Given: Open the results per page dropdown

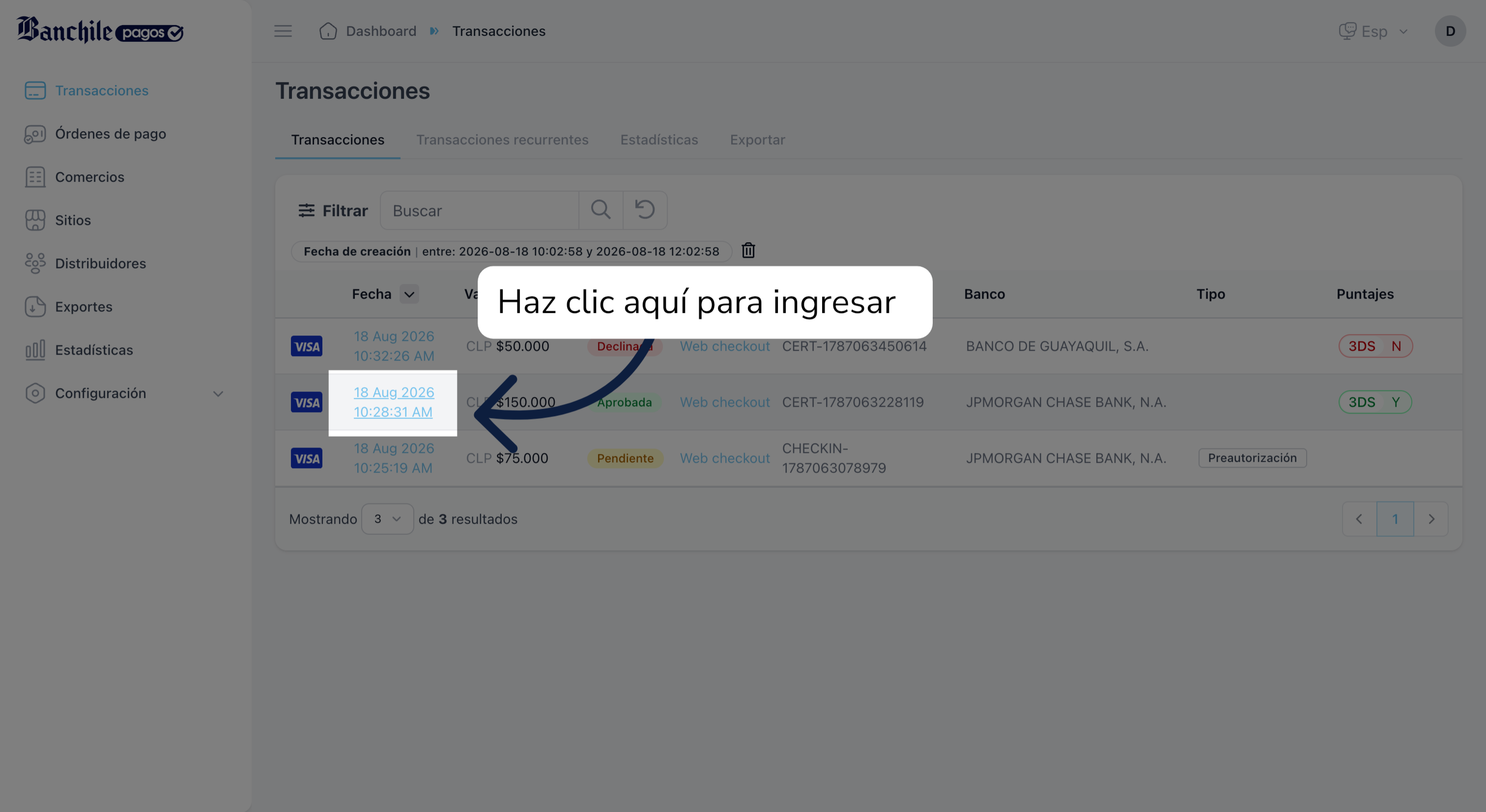Looking at the screenshot, I should click(x=387, y=519).
